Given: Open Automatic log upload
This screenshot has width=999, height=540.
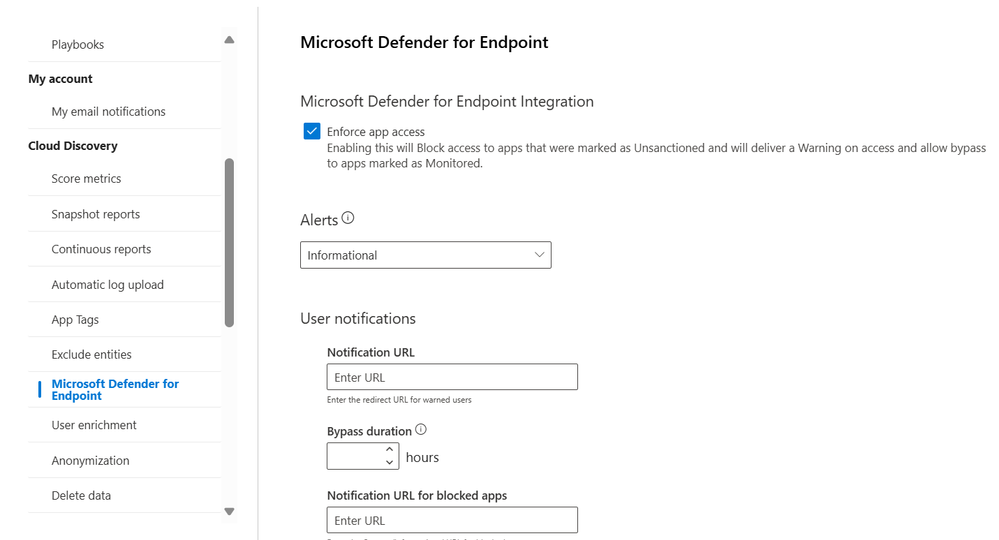Looking at the screenshot, I should [x=108, y=285].
